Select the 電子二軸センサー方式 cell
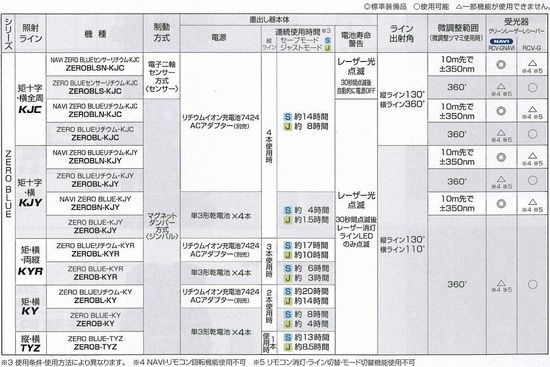550x367 pixels. 161,76
